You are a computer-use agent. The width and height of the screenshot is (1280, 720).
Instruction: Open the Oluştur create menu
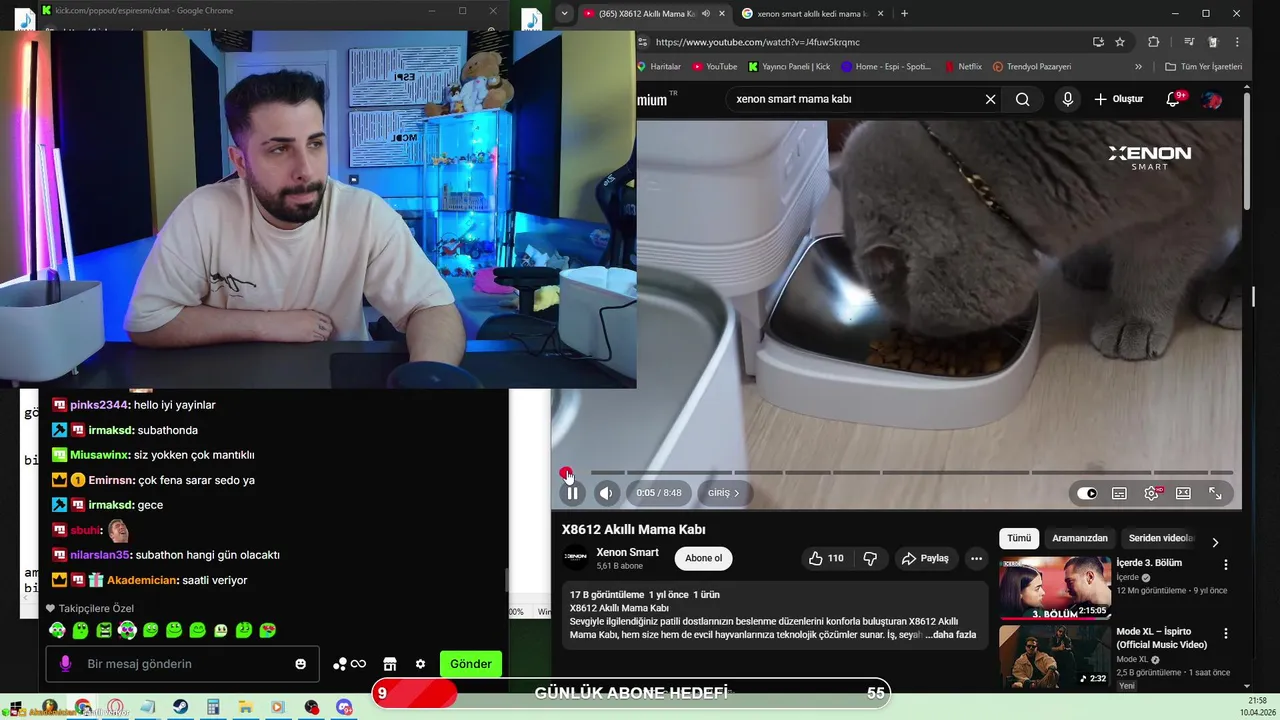1118,99
